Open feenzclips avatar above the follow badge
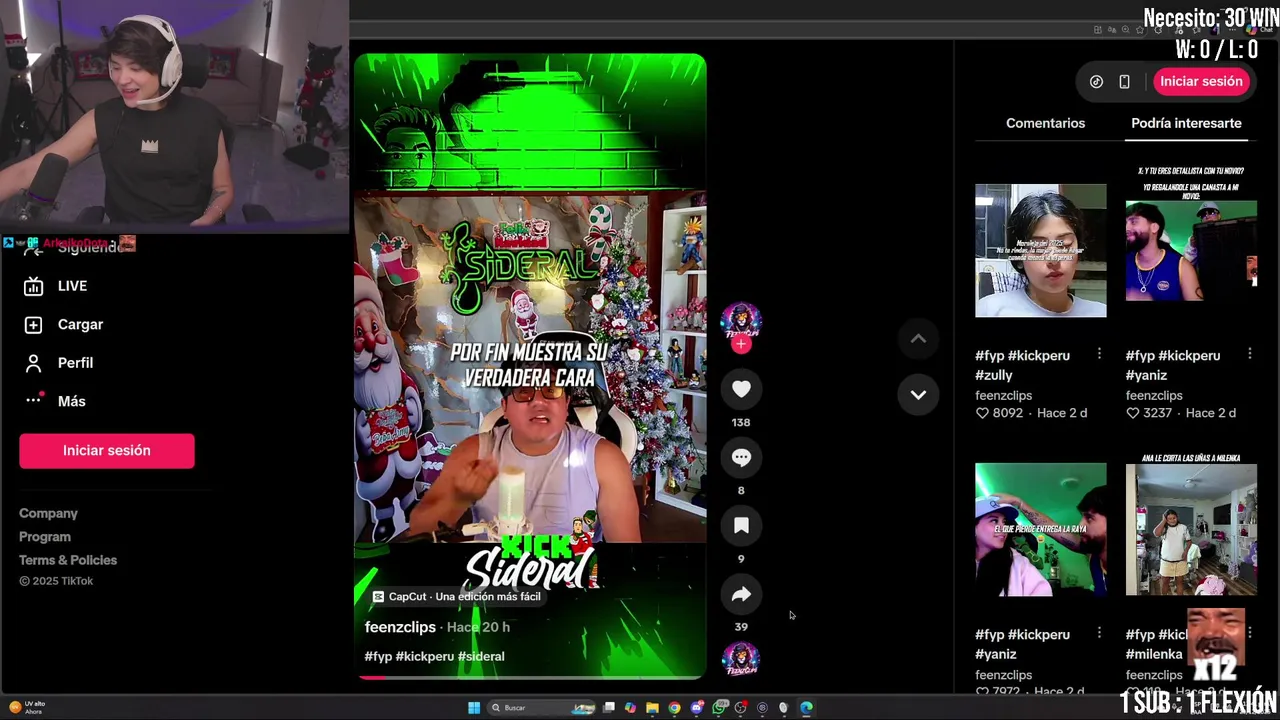The width and height of the screenshot is (1280, 720). (741, 320)
